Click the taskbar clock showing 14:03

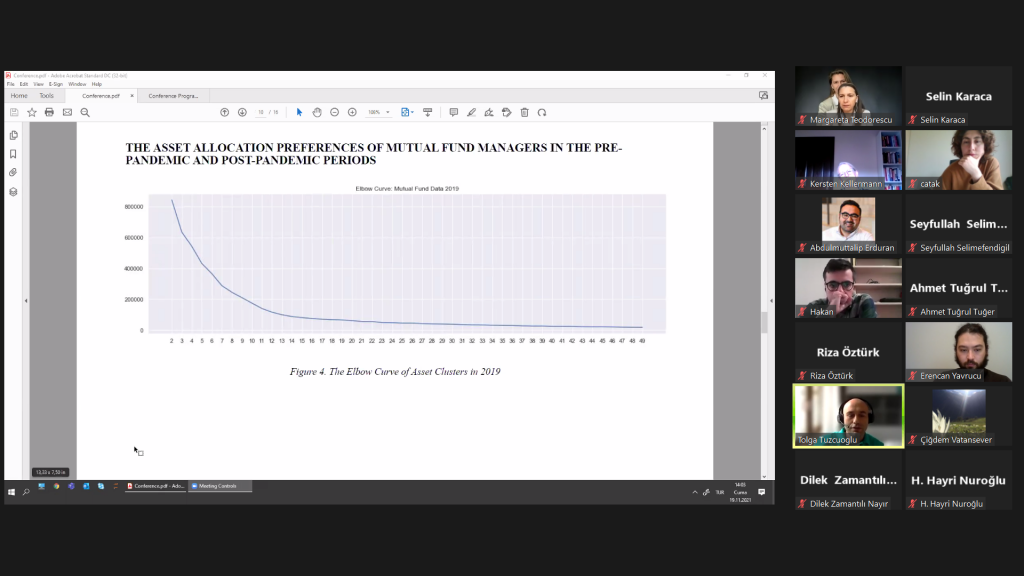[741, 492]
